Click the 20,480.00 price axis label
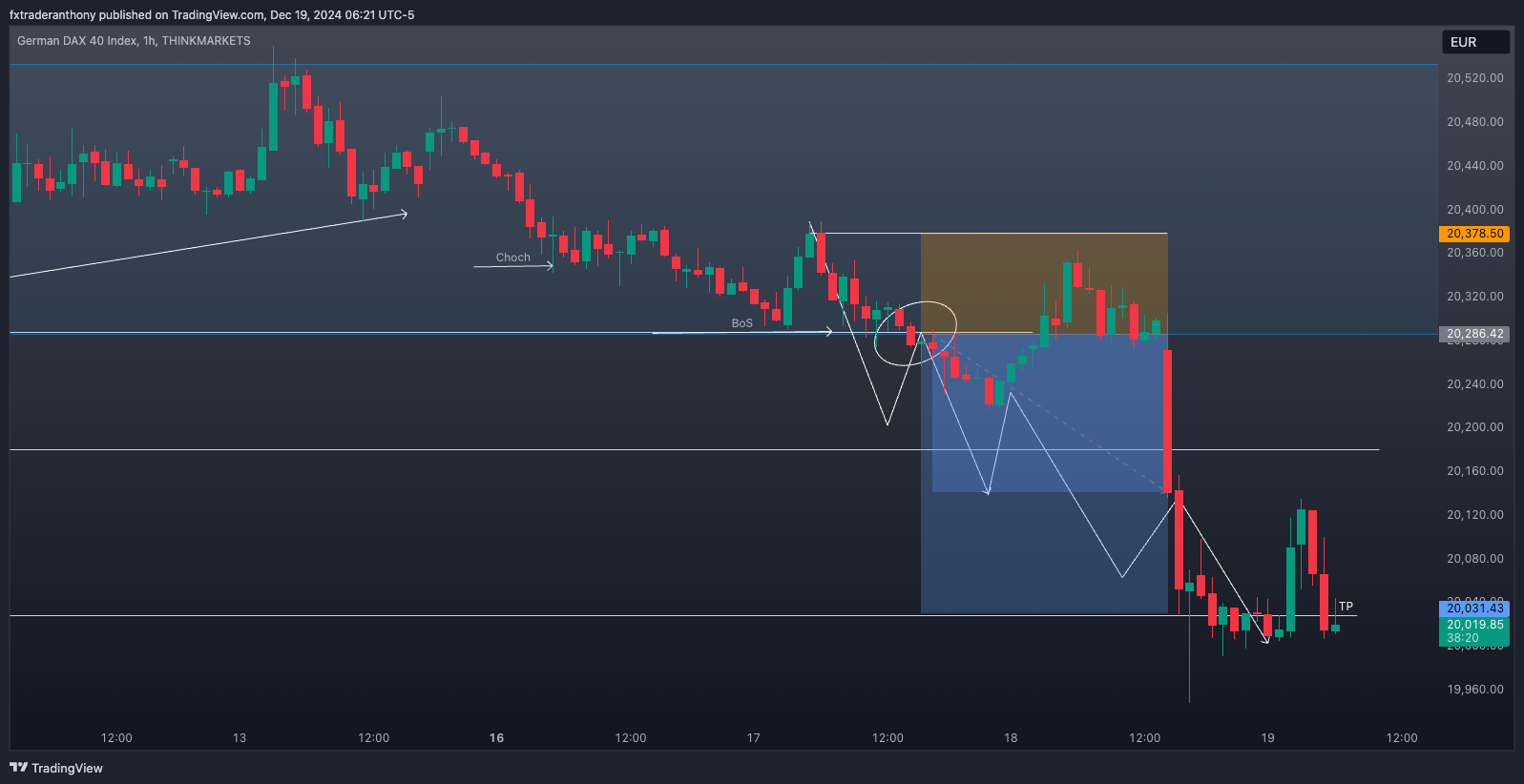The image size is (1524, 784). (1475, 122)
